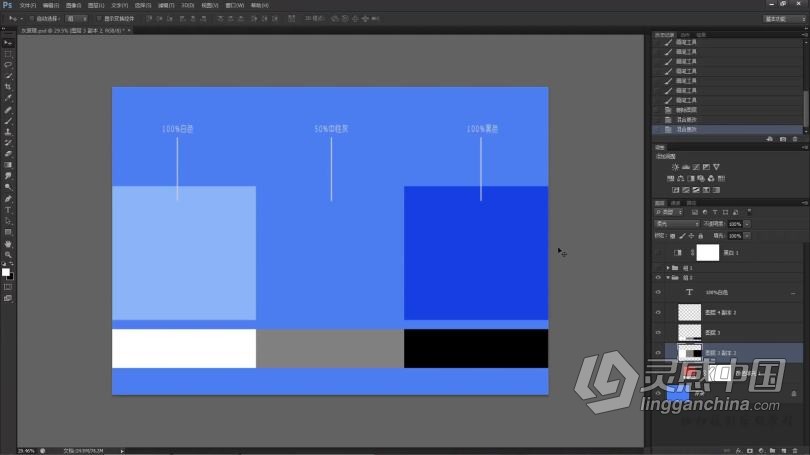Open the opacity 100% dropdown arrow

(747, 224)
